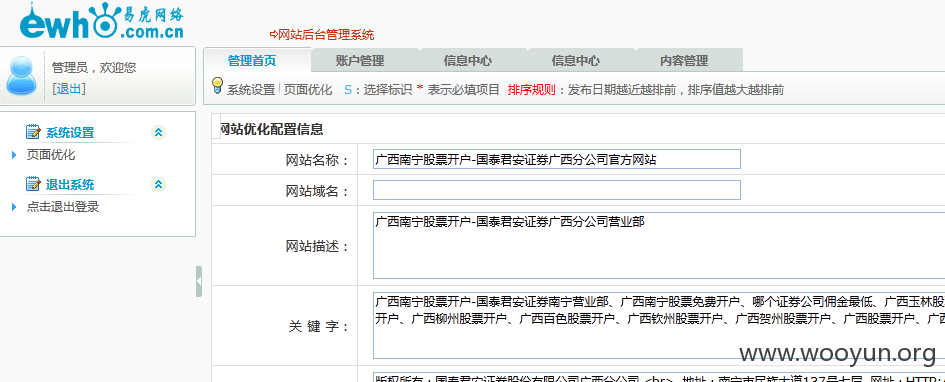
Task: Click the administrator avatar icon
Action: (x=22, y=75)
